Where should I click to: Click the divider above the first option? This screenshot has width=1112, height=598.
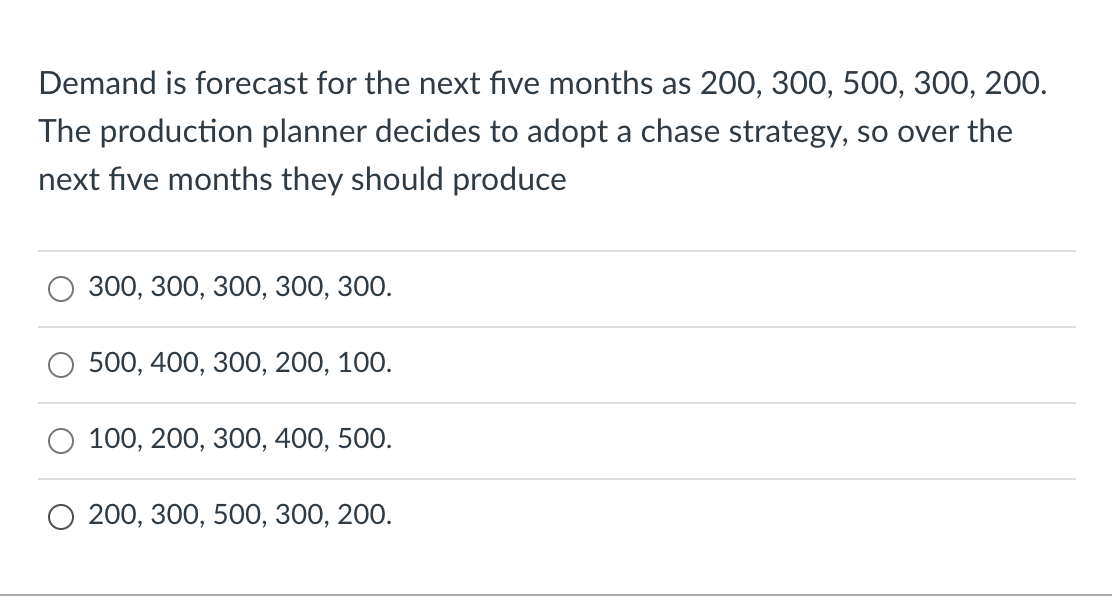point(556,250)
